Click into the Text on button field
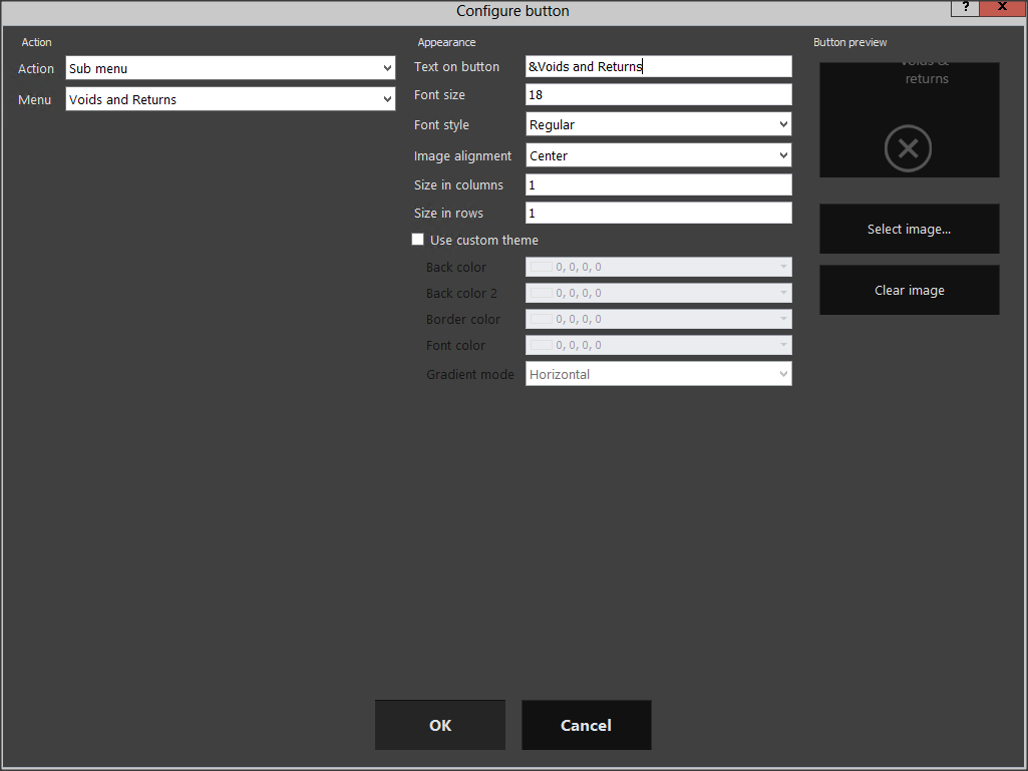Viewport: 1028px width, 771px height. tap(658, 67)
